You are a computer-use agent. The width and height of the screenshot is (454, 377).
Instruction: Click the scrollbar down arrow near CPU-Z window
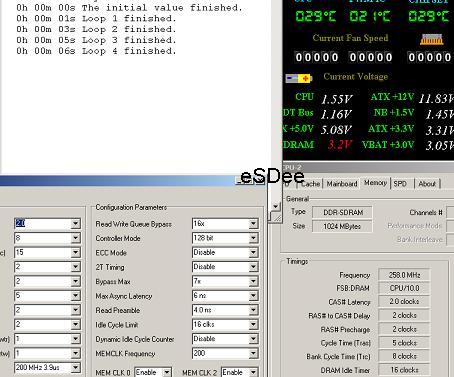pos(275,207)
